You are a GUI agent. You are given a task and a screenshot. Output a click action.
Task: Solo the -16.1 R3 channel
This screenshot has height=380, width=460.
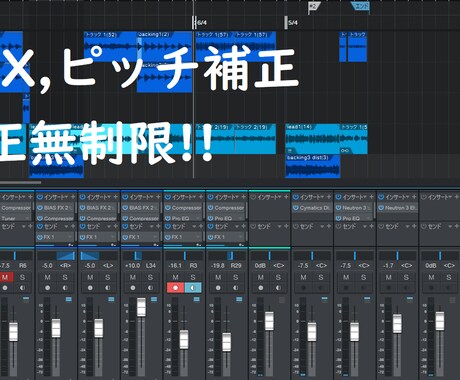(193, 277)
